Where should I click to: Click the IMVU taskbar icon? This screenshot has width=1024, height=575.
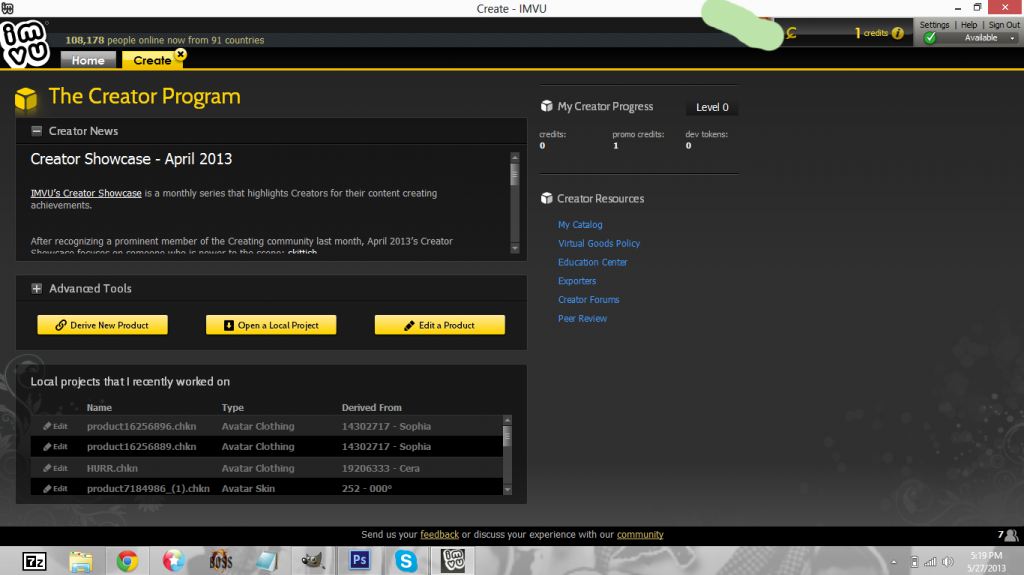(x=453, y=561)
